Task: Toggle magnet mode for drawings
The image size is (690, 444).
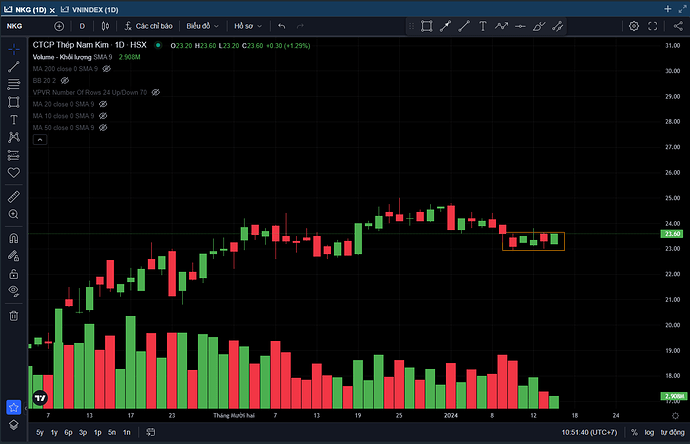Action: pyautogui.click(x=14, y=238)
